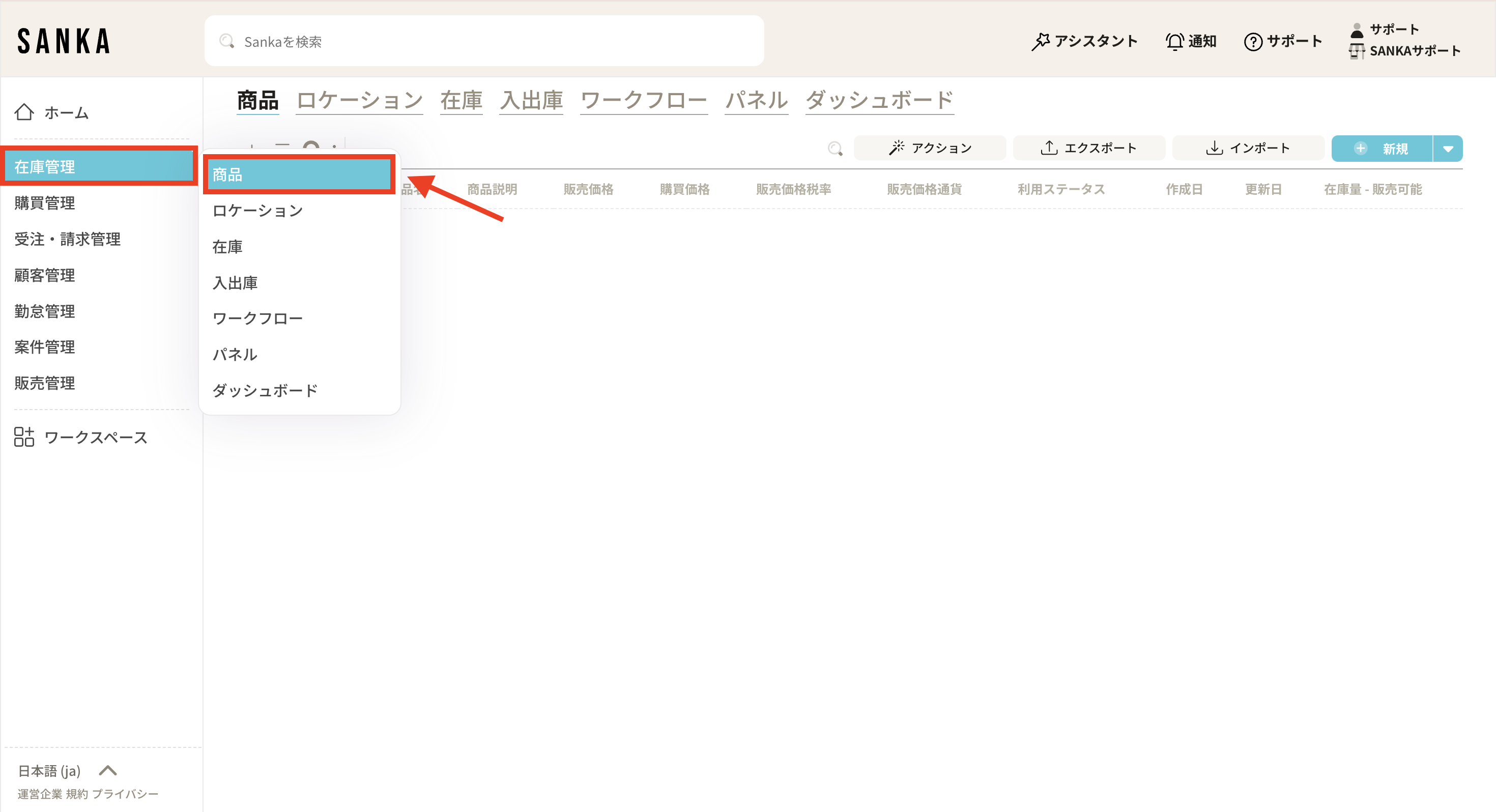Click the アクション magic wand button

930,148
